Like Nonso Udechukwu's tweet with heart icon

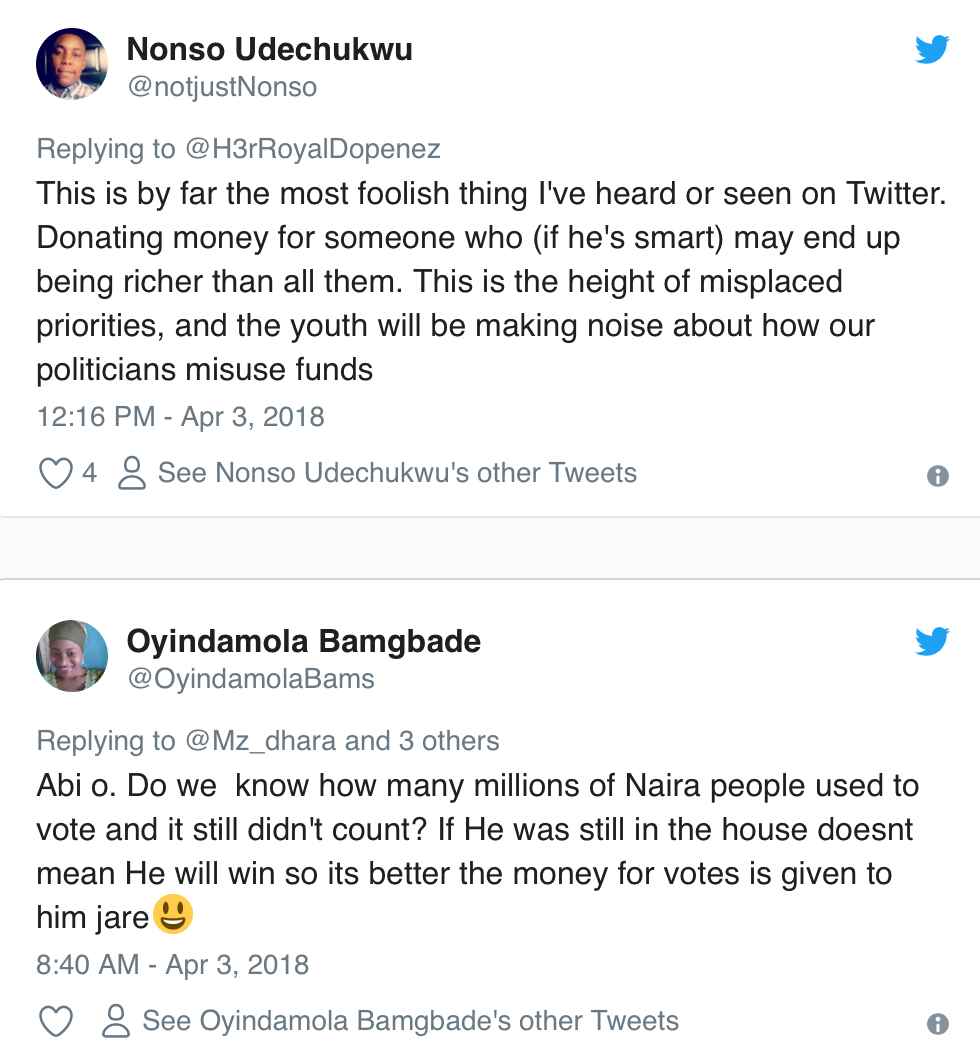[x=55, y=473]
